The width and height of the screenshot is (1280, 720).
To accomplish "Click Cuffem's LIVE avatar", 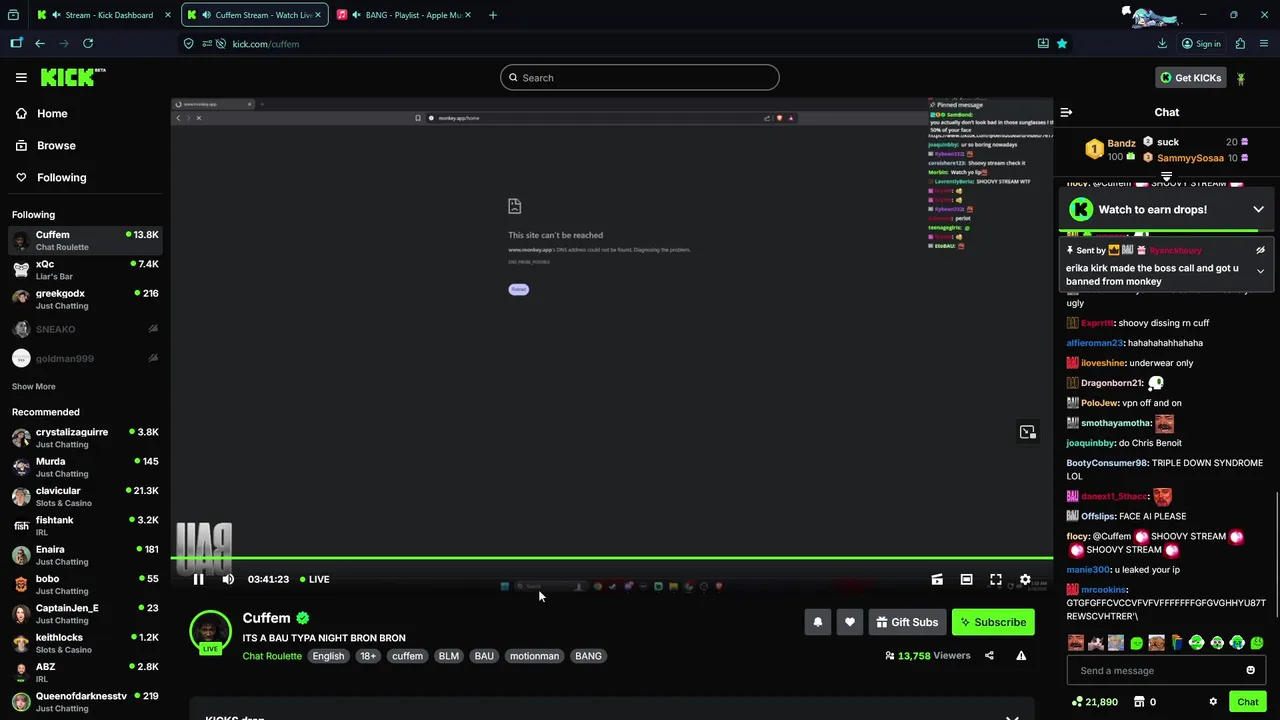I will click(210, 632).
